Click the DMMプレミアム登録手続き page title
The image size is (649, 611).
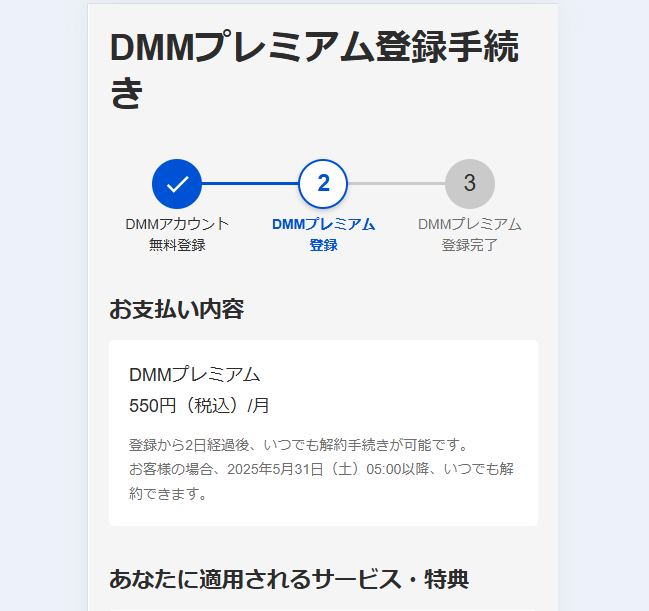click(314, 69)
